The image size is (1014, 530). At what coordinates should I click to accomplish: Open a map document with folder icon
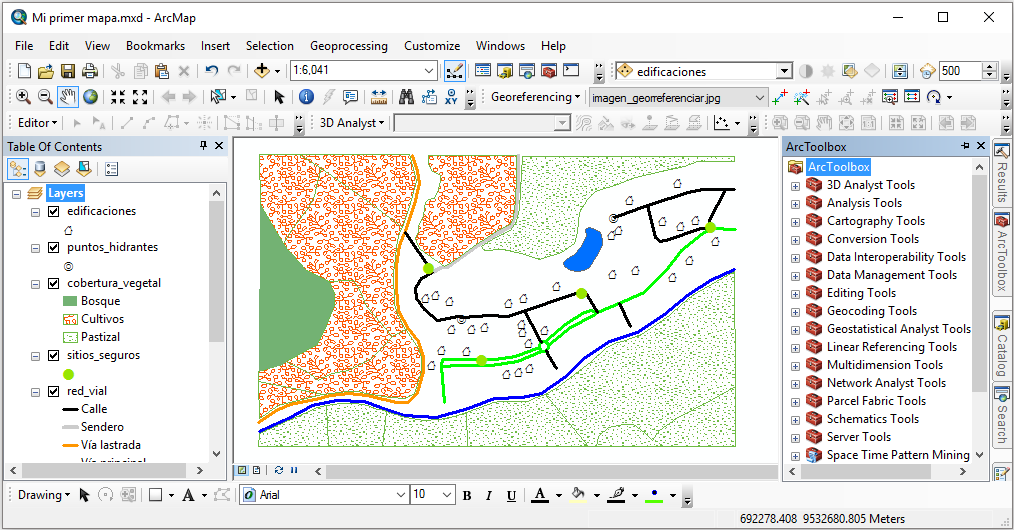coord(46,70)
